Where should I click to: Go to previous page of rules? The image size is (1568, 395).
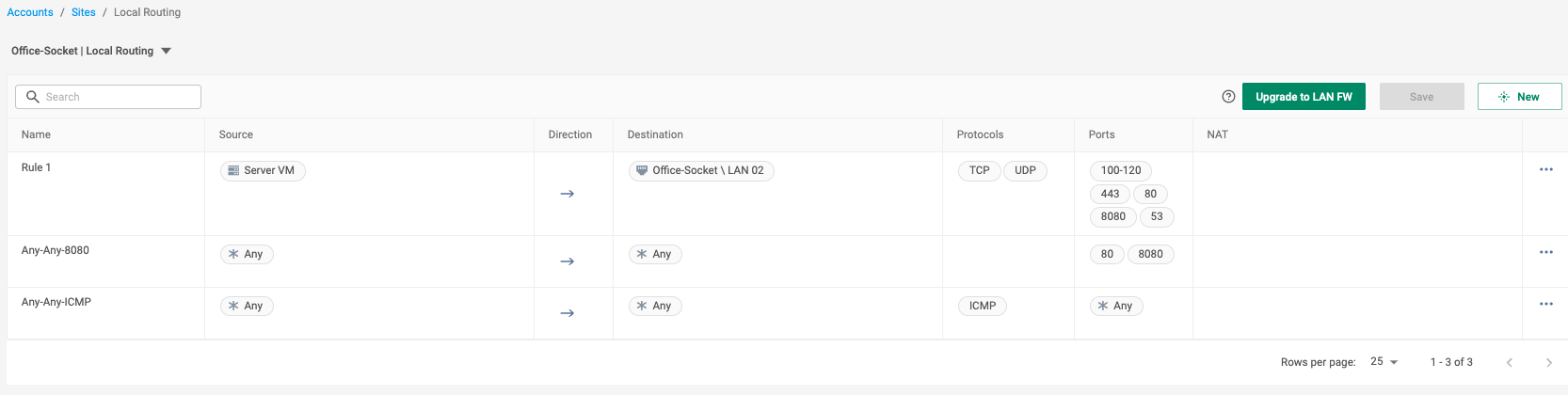point(1510,362)
